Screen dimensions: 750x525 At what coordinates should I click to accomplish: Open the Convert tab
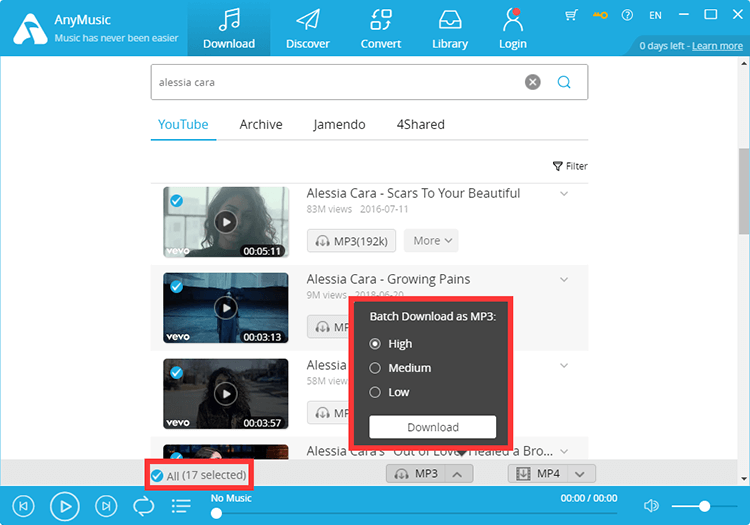tap(381, 29)
